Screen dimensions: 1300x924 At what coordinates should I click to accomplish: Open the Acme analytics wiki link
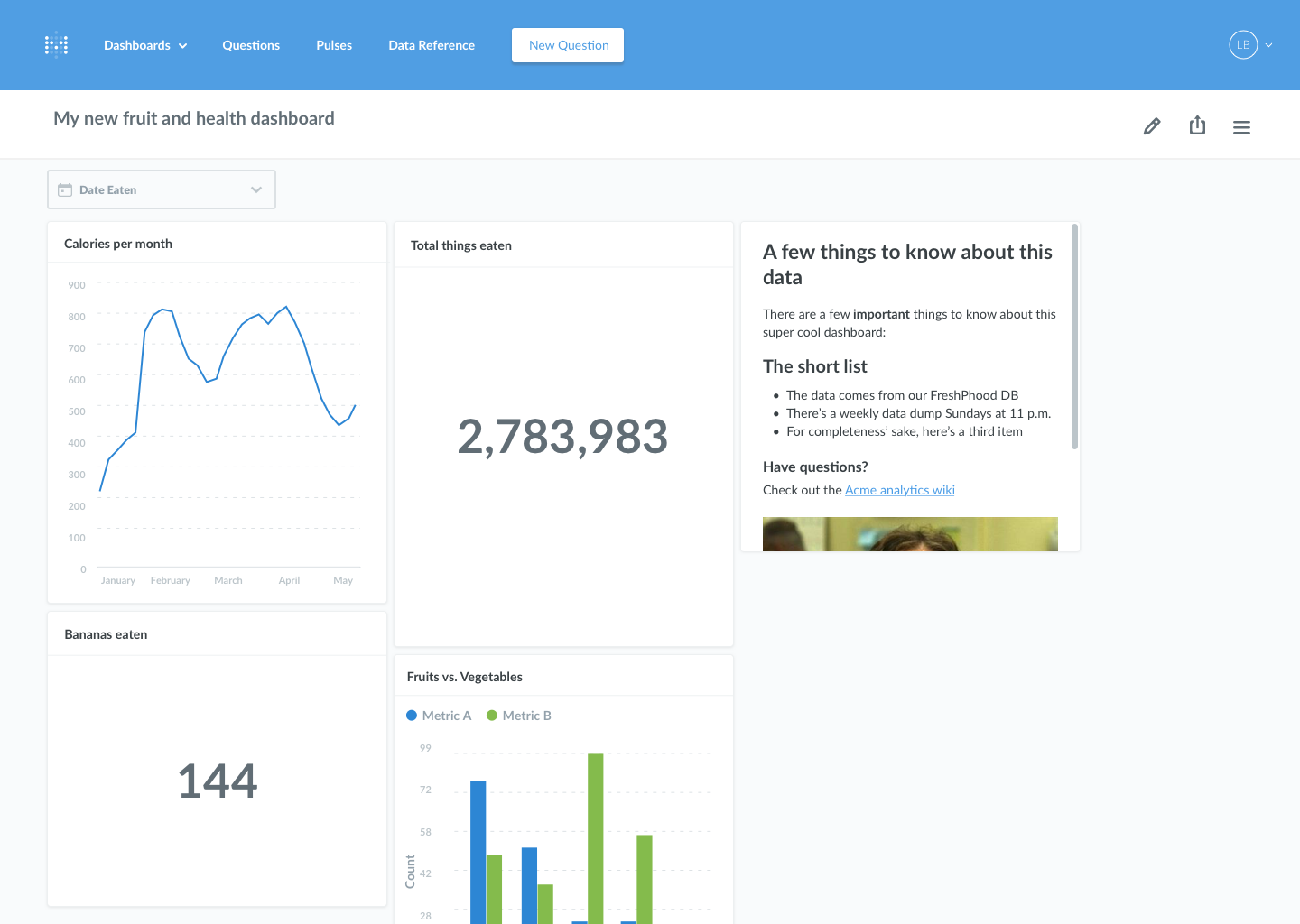(x=899, y=490)
